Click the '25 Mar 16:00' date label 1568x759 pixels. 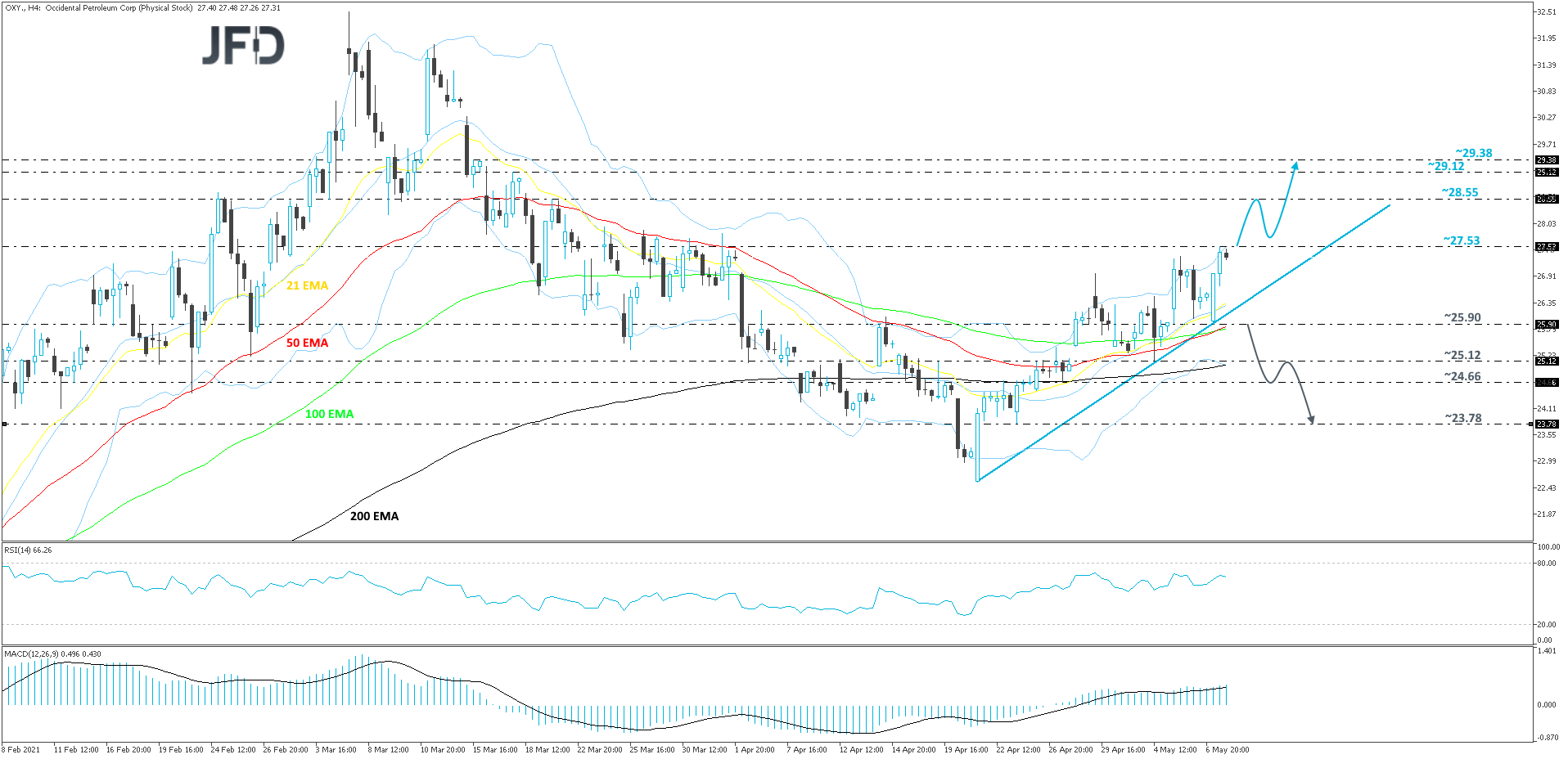click(652, 749)
